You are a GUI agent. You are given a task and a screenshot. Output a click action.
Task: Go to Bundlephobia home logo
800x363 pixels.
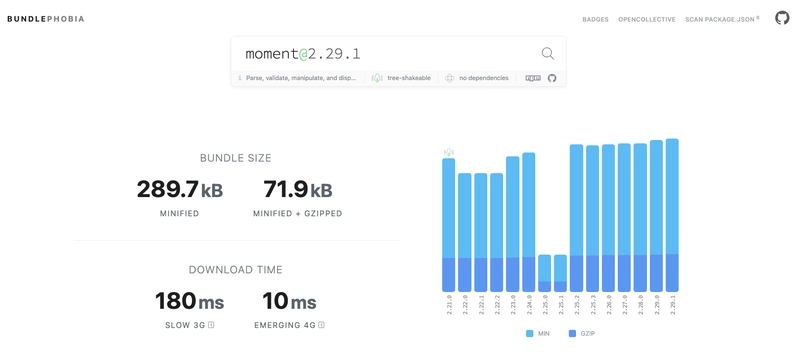pos(46,19)
